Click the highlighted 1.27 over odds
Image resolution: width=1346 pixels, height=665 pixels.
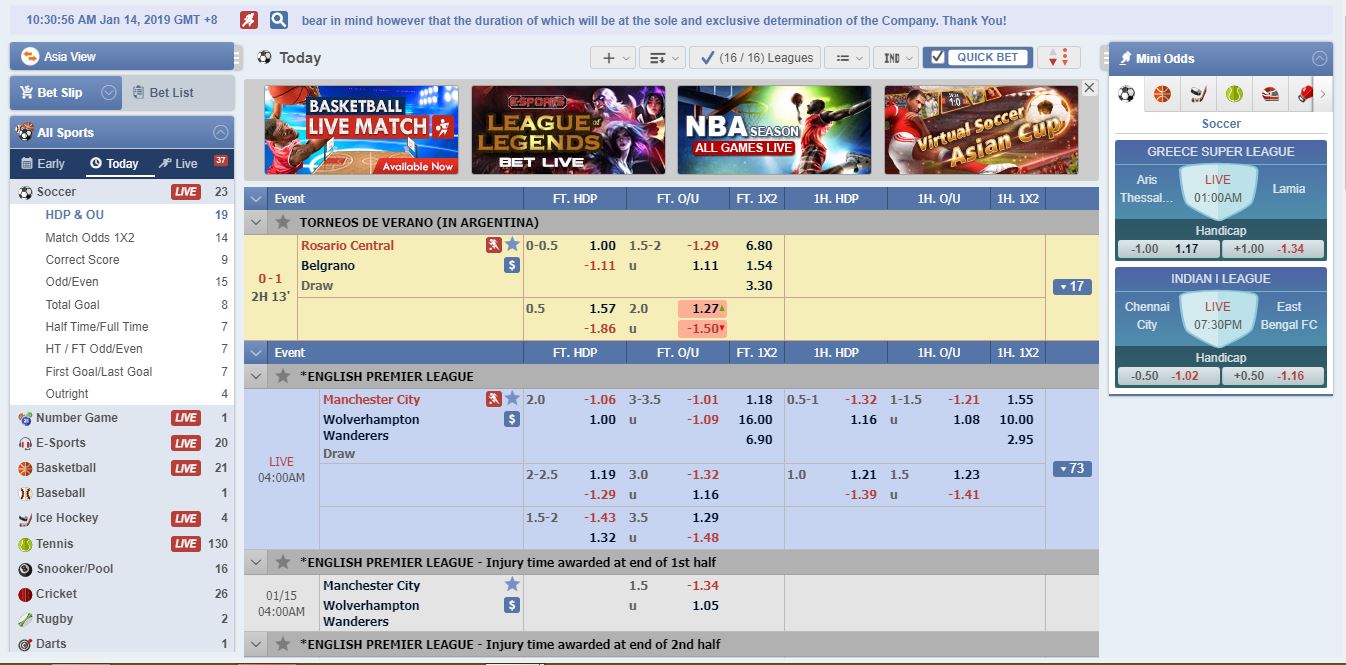tap(703, 309)
